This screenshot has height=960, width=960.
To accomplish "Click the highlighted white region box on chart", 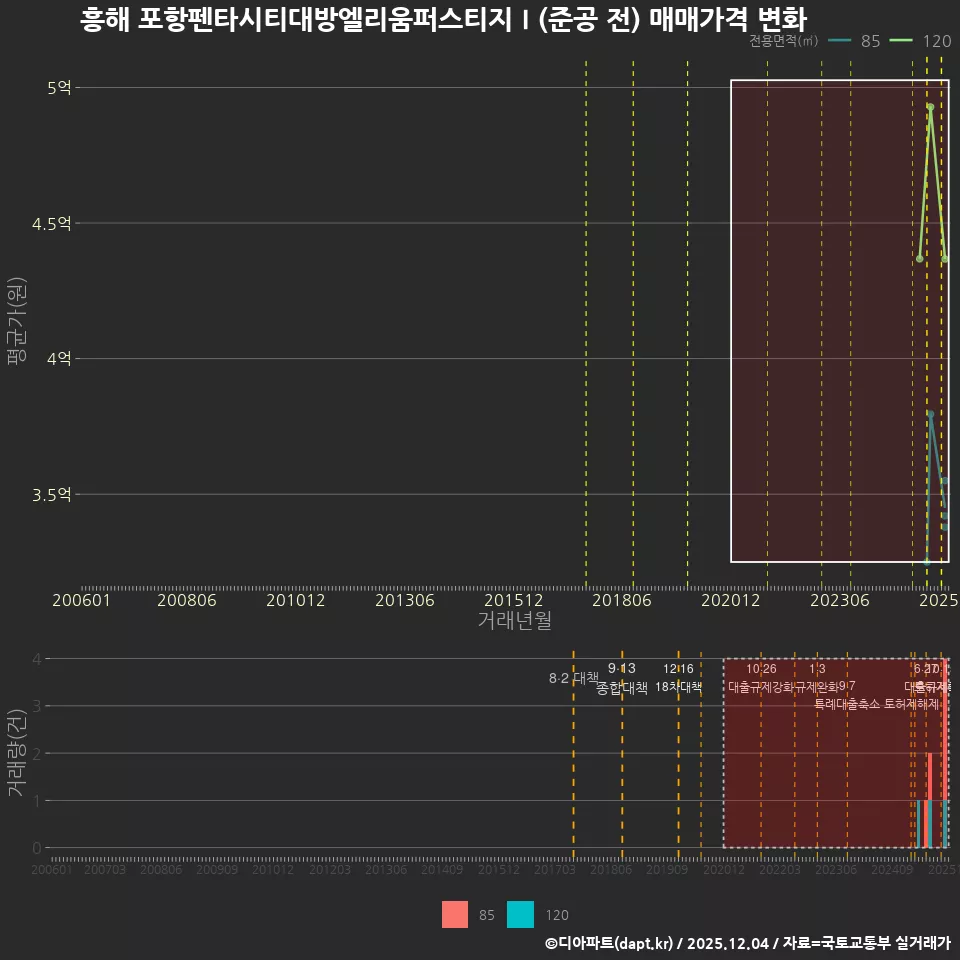I will [x=840, y=320].
